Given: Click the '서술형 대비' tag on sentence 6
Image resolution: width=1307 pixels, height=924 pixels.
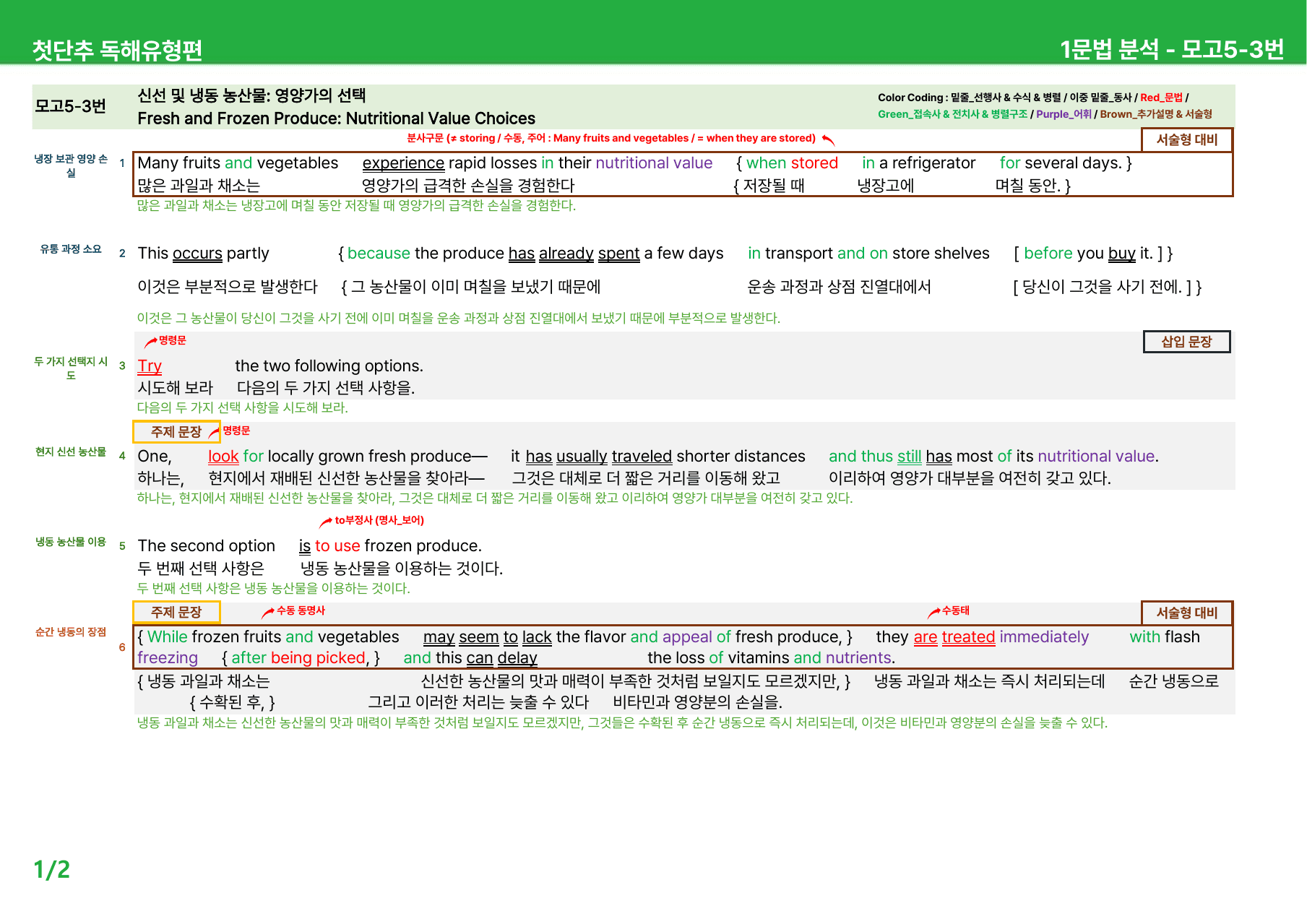Looking at the screenshot, I should point(1187,613).
